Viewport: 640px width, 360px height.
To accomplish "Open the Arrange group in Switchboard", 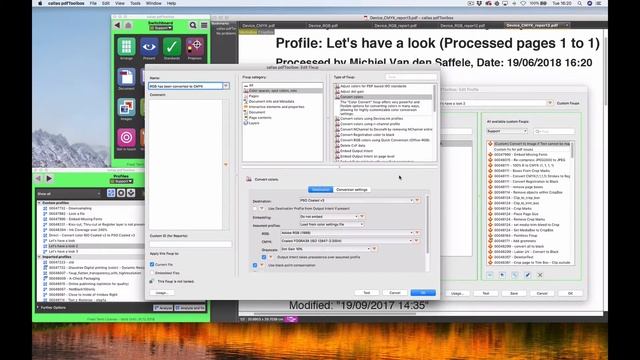I will (126, 47).
